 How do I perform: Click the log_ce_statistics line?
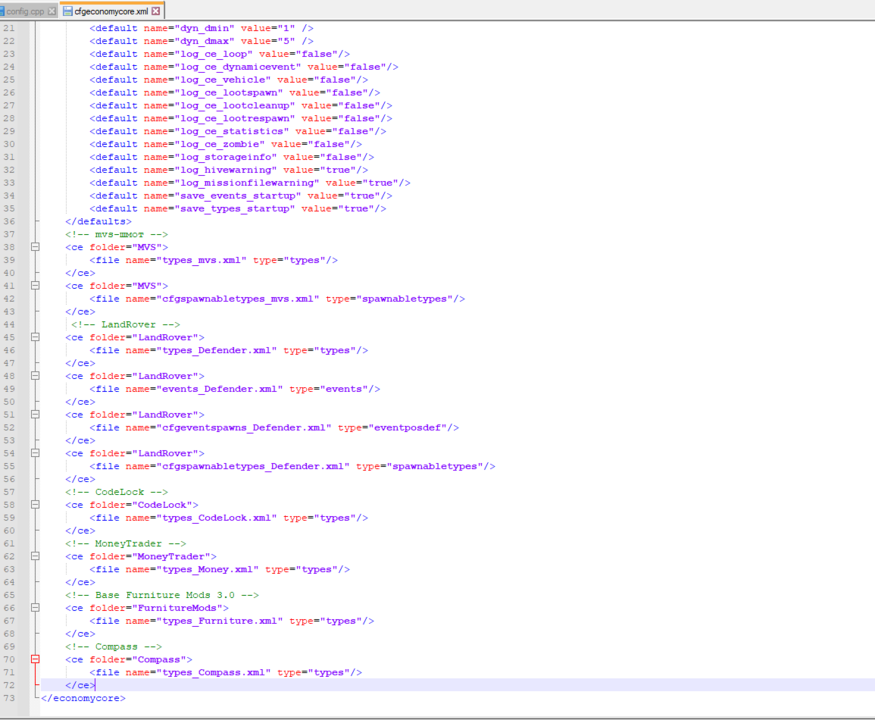point(238,131)
